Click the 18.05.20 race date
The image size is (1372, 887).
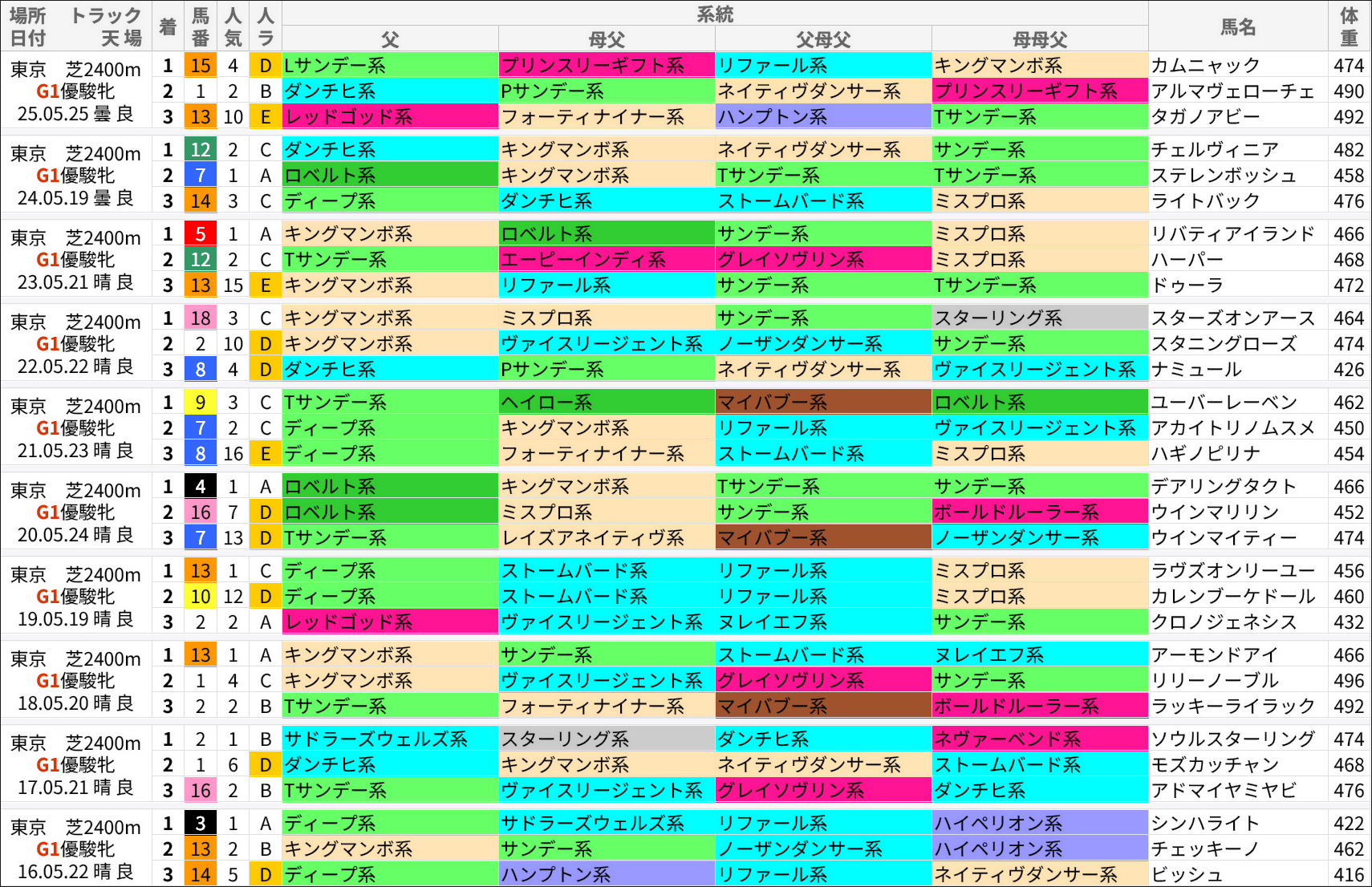click(x=53, y=704)
